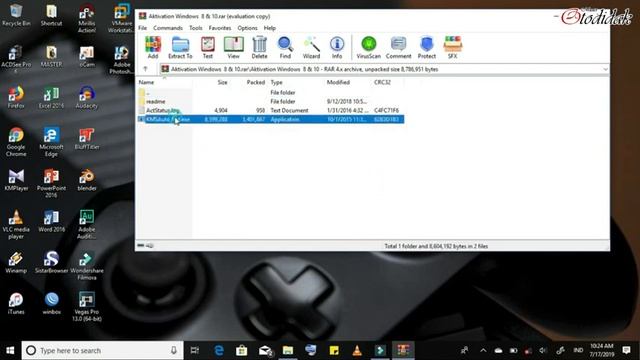Open ACDSee Pro desktop icon
The width and height of the screenshot is (640, 360).
(16, 59)
